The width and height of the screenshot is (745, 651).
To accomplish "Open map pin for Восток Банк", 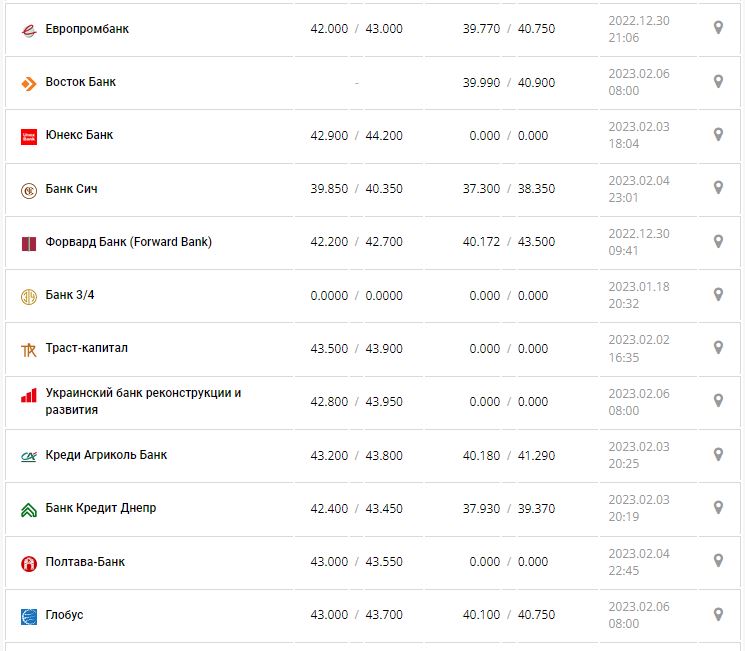I will [x=717, y=81].
